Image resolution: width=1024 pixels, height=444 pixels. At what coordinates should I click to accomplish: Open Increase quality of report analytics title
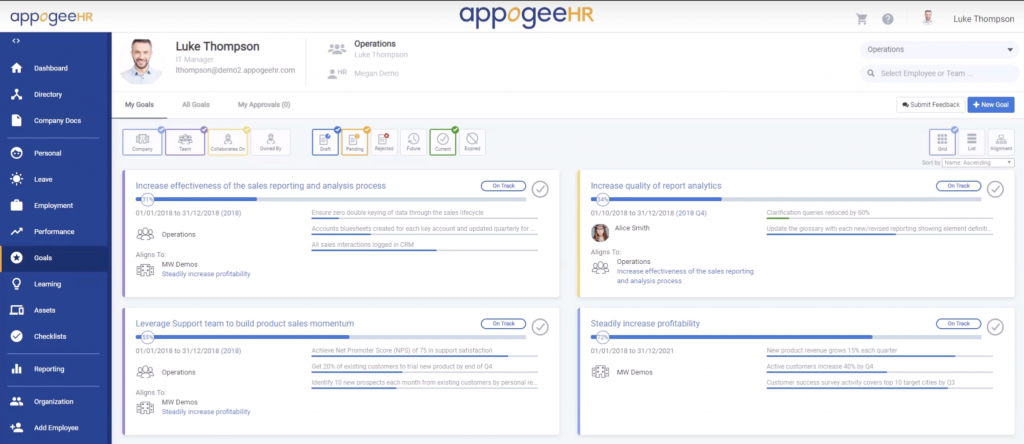click(656, 185)
